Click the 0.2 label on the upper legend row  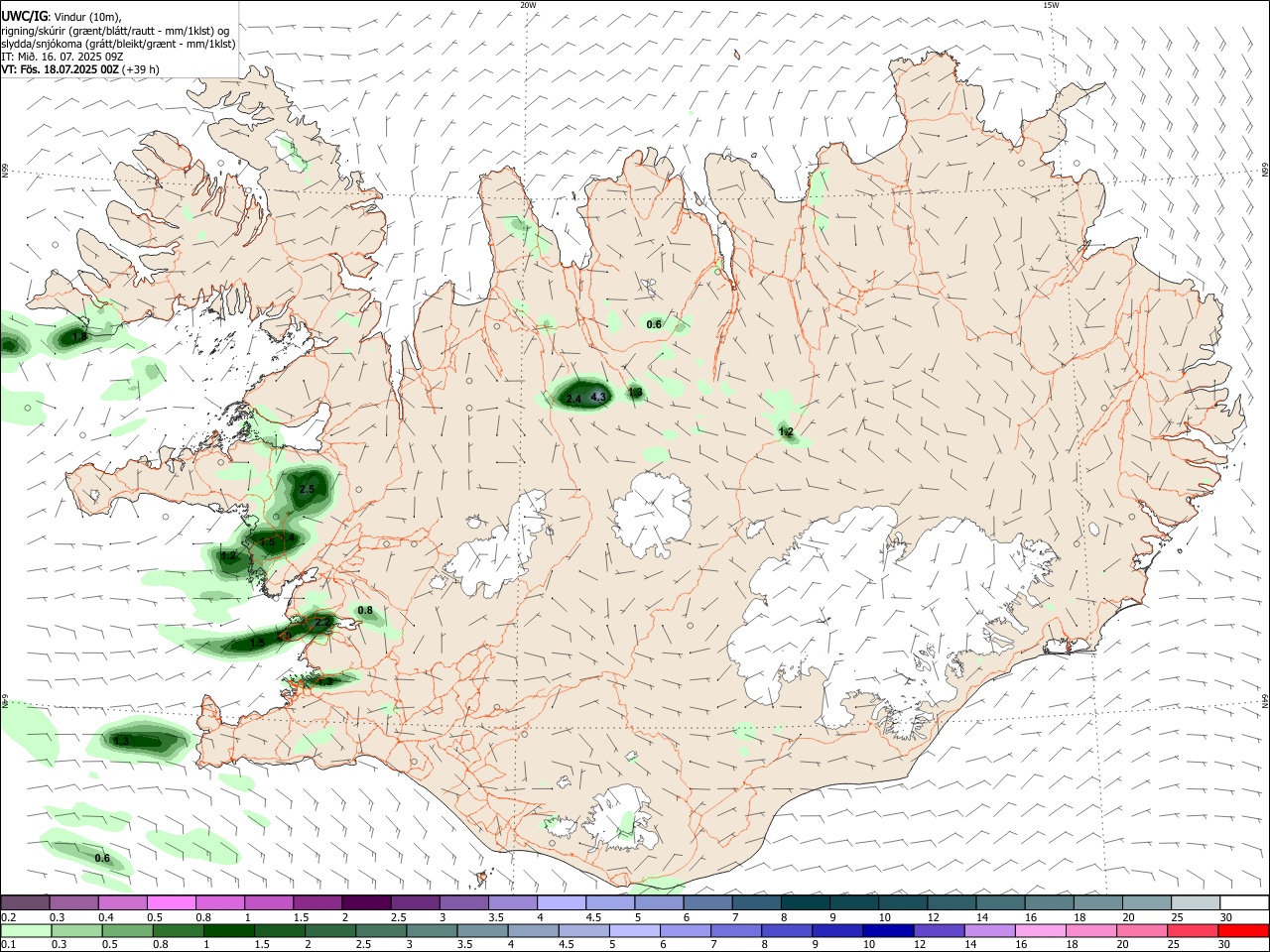[8, 917]
